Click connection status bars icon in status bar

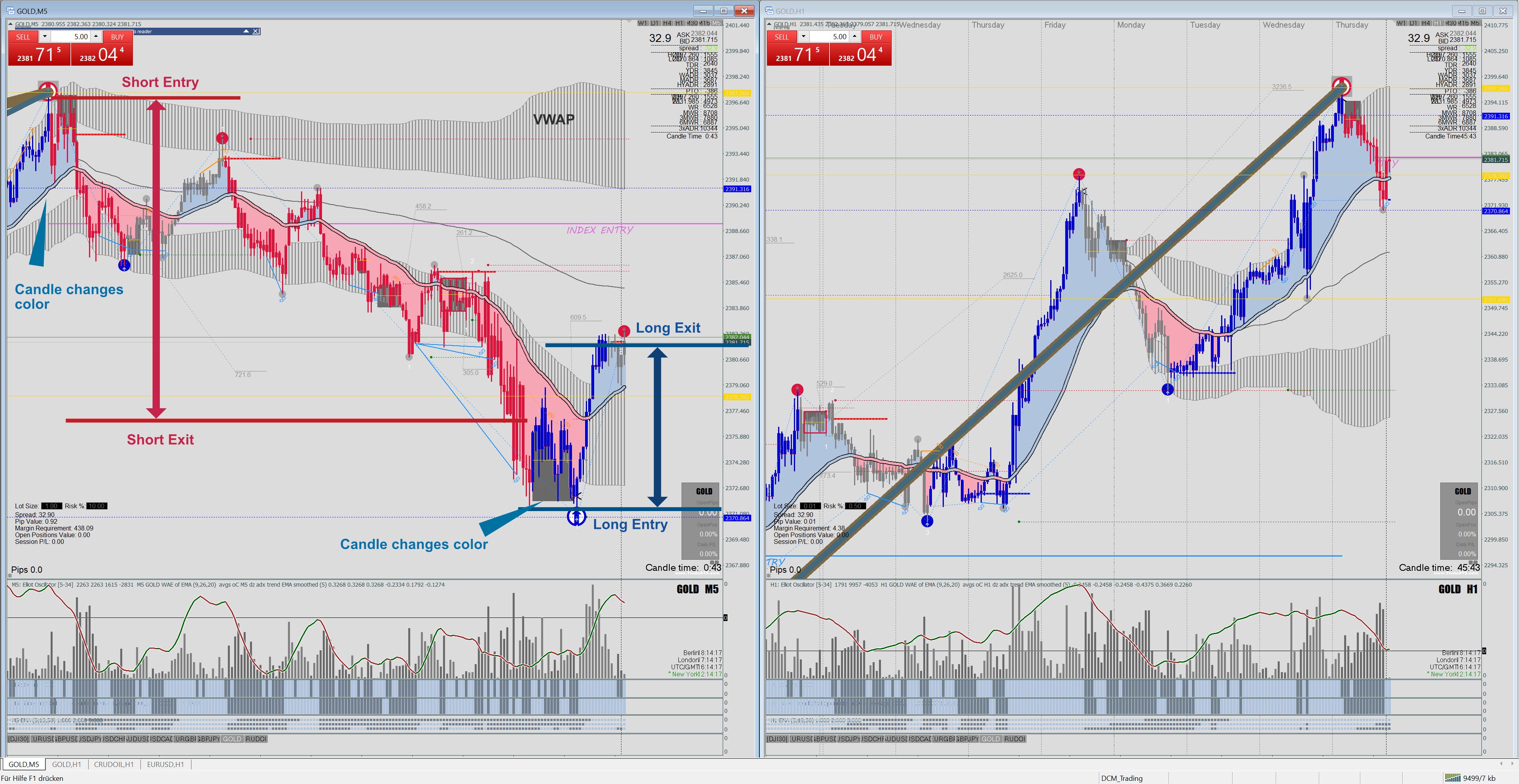tap(1453, 778)
